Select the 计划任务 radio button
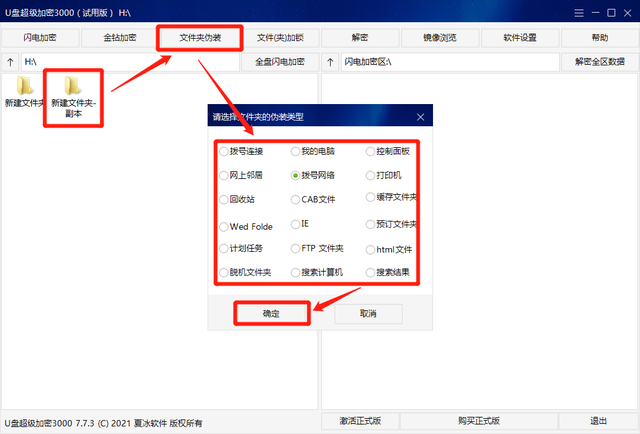 (x=224, y=248)
